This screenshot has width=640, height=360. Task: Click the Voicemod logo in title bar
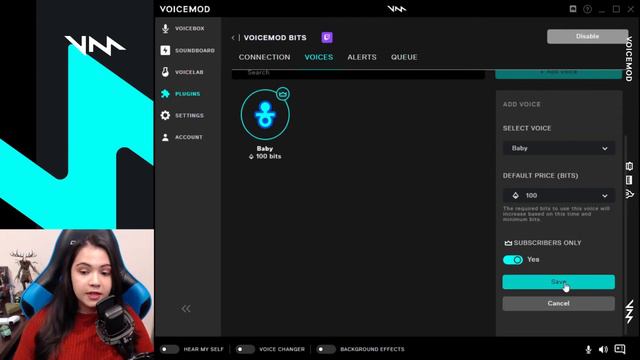397,9
